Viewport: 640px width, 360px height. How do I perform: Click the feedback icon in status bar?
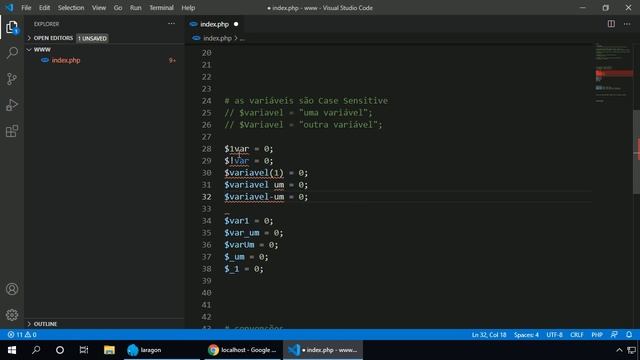614,335
